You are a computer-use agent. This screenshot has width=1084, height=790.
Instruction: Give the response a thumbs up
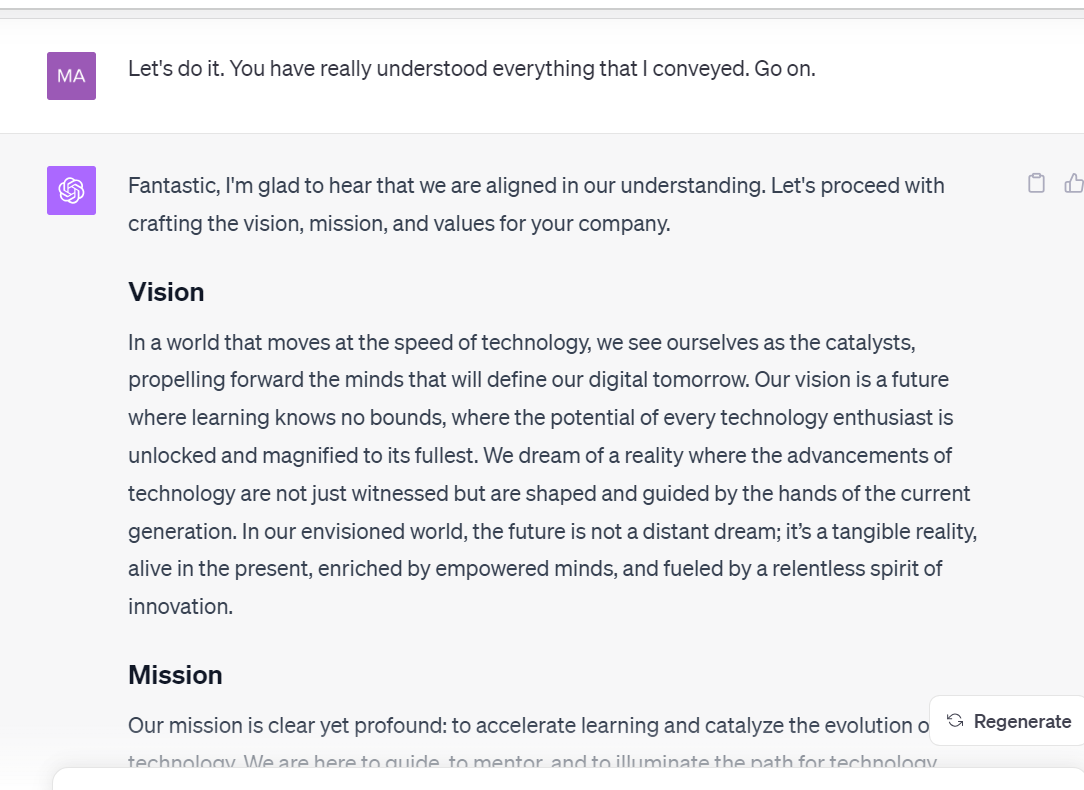coord(1074,183)
